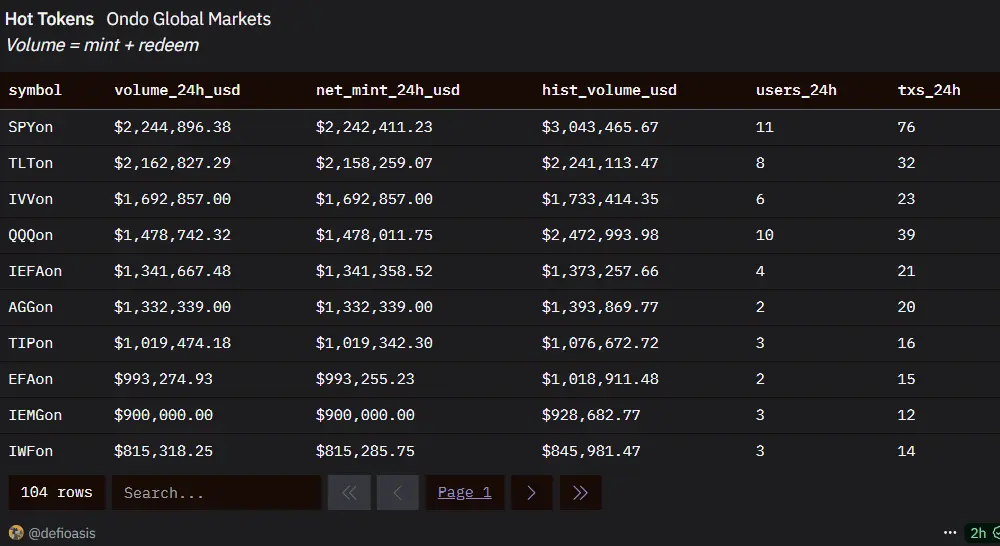Viewport: 1000px width, 546px height.
Task: Click the Hot Tokens title
Action: [49, 19]
